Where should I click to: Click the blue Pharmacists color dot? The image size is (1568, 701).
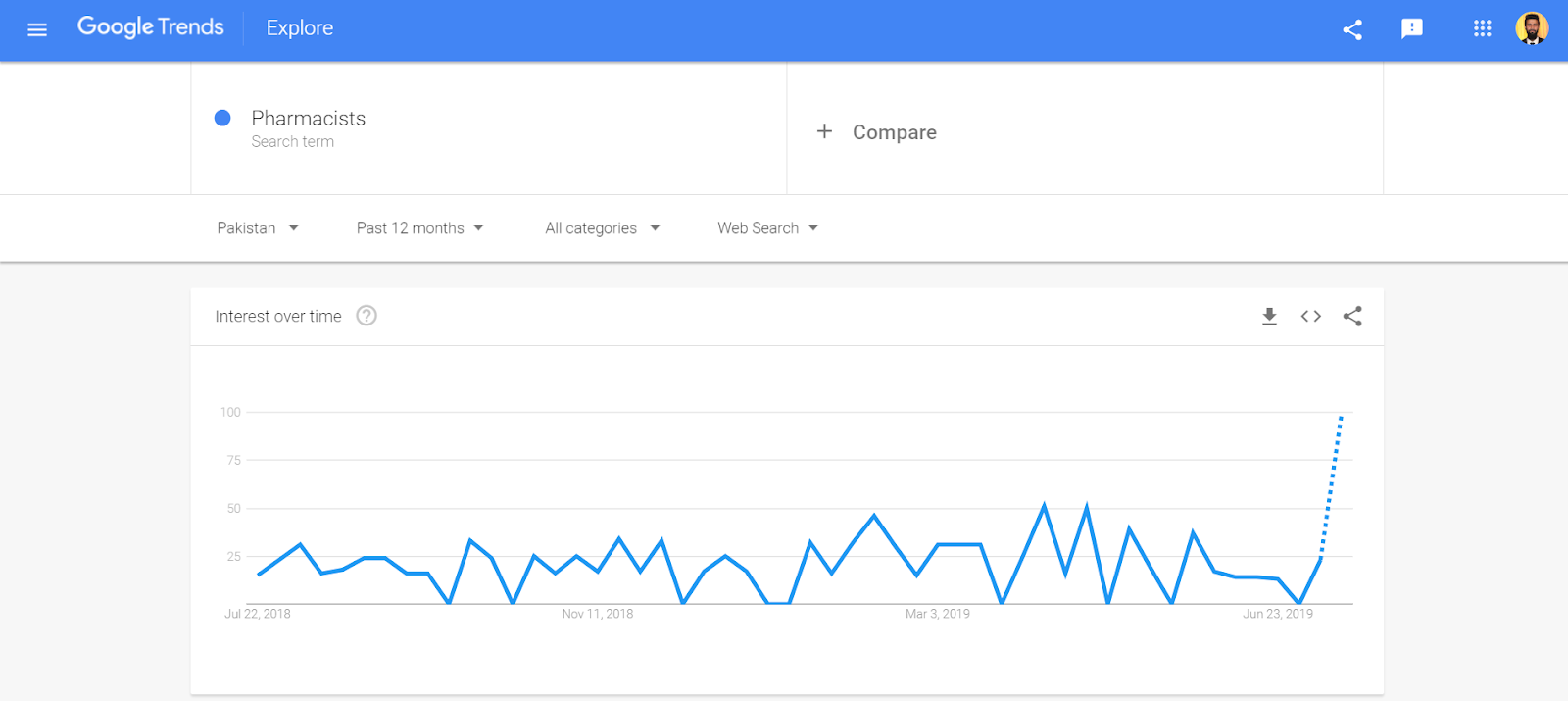(x=222, y=118)
